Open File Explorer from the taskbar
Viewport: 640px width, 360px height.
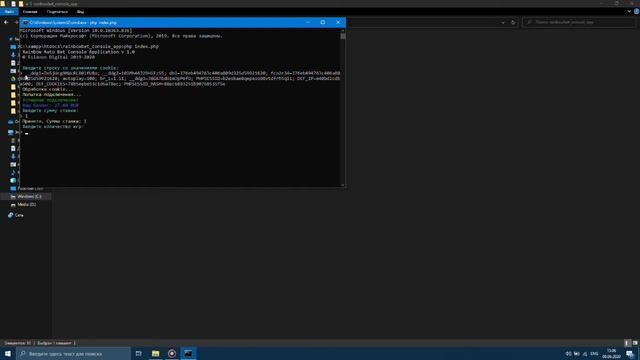point(156,353)
